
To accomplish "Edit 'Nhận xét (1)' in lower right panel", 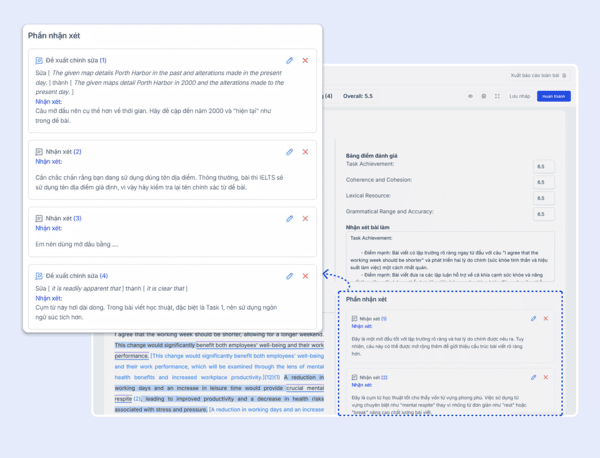I will tap(533, 319).
